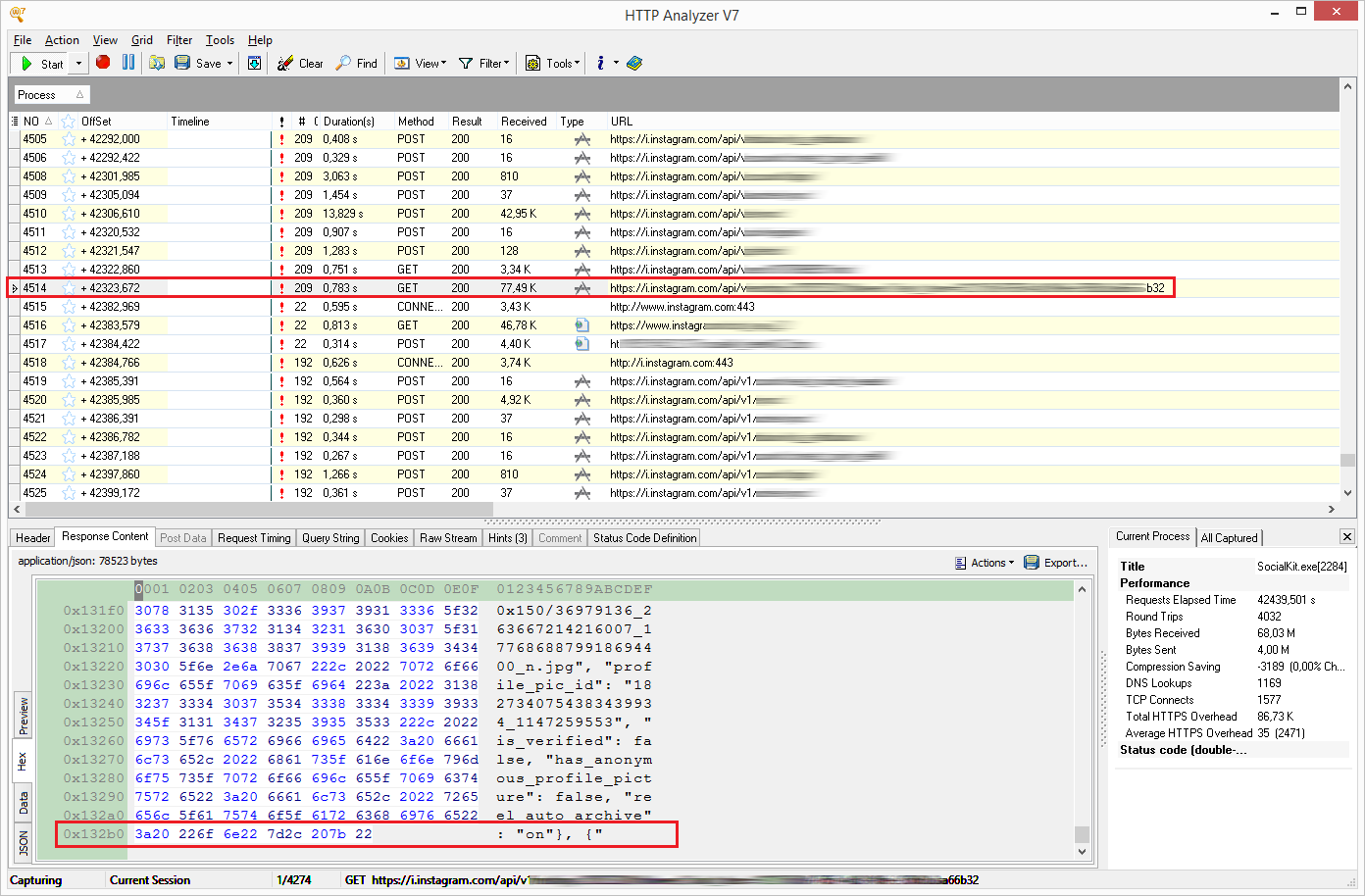The height and width of the screenshot is (896, 1365).
Task: Toggle star on request row 4524
Action: 69,474
